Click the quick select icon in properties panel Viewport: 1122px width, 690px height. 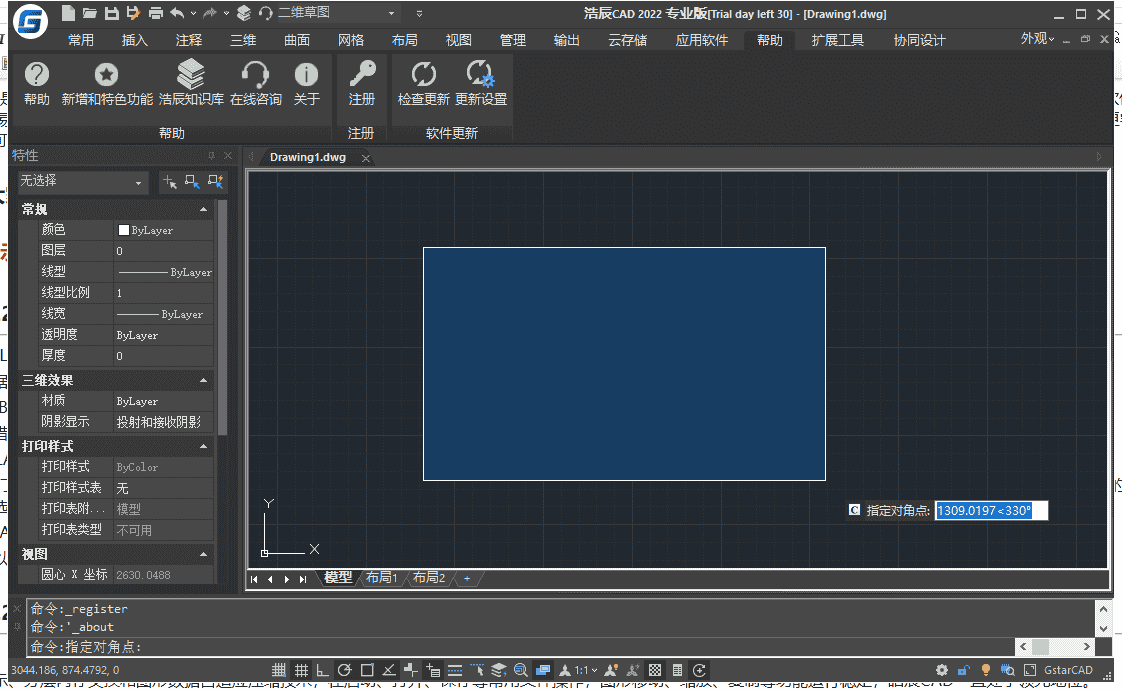pos(215,182)
